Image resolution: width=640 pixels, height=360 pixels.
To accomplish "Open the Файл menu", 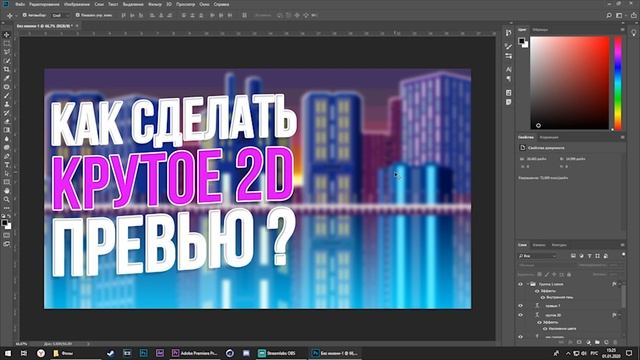I will click(x=20, y=4).
